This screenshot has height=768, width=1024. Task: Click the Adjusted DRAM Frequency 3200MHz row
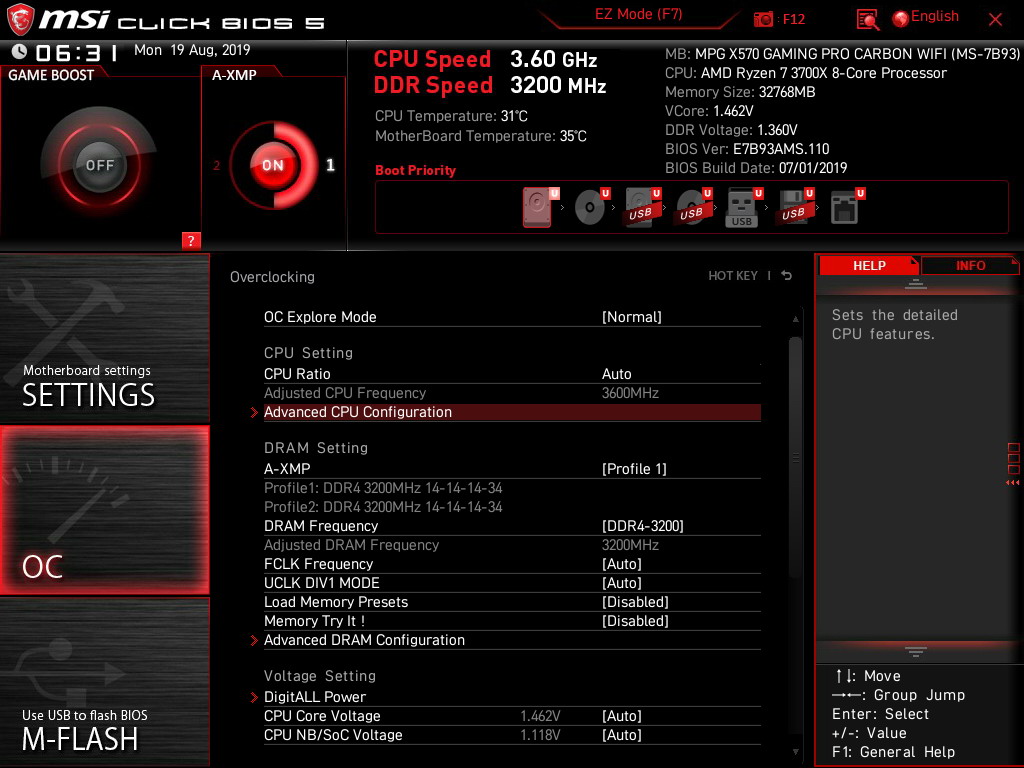click(x=512, y=545)
